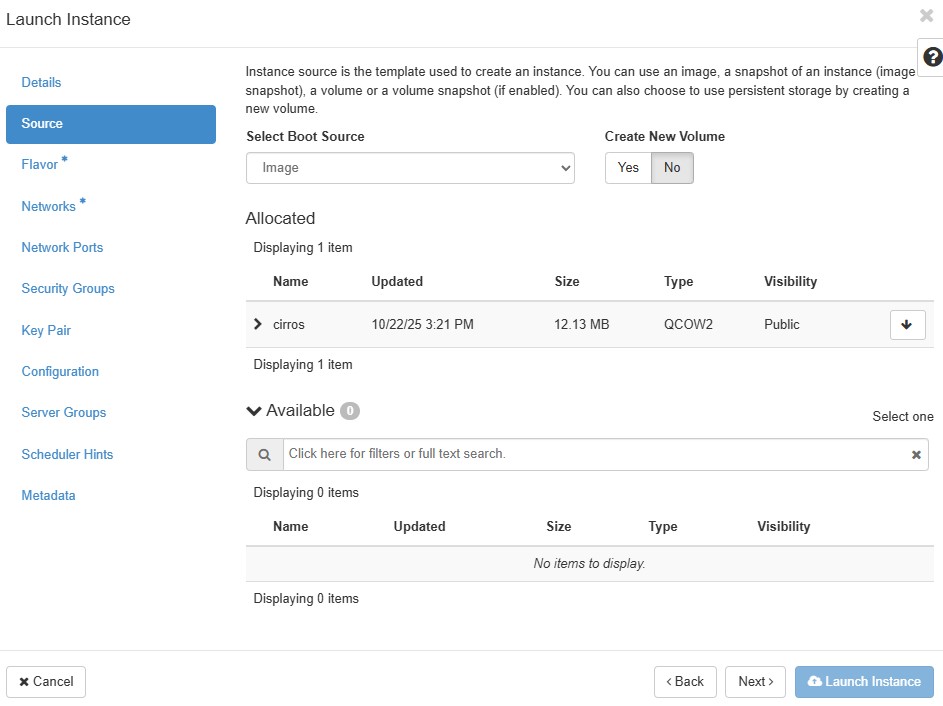Click the Next button

[755, 681]
